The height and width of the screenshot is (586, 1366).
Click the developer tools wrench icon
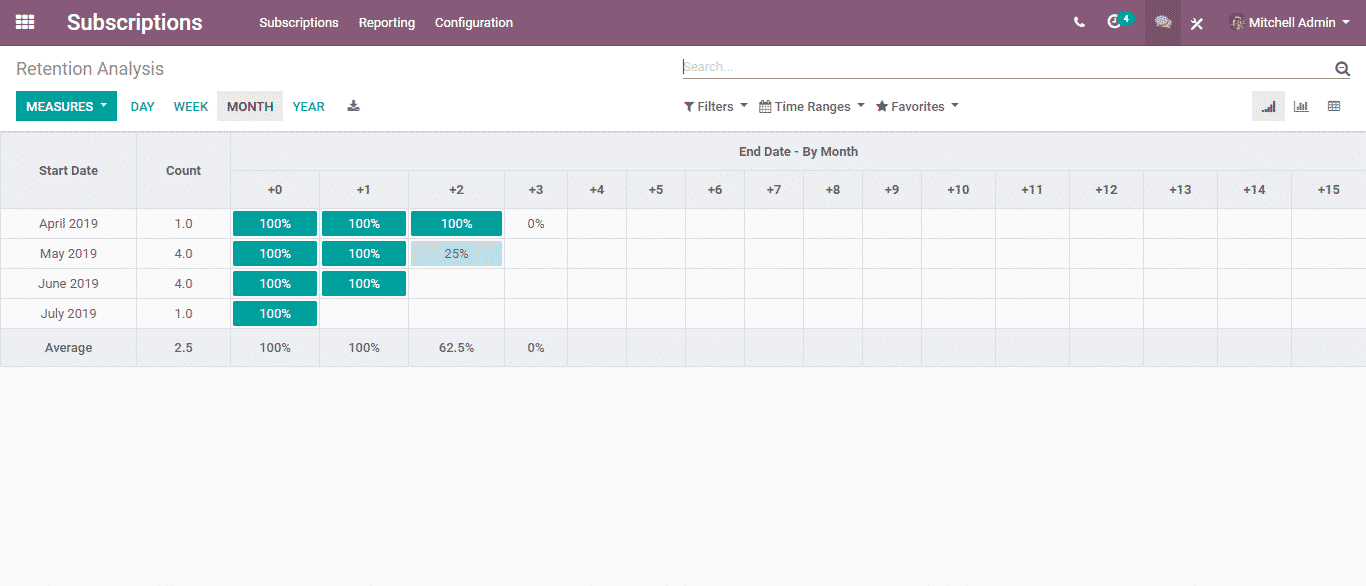[1196, 23]
